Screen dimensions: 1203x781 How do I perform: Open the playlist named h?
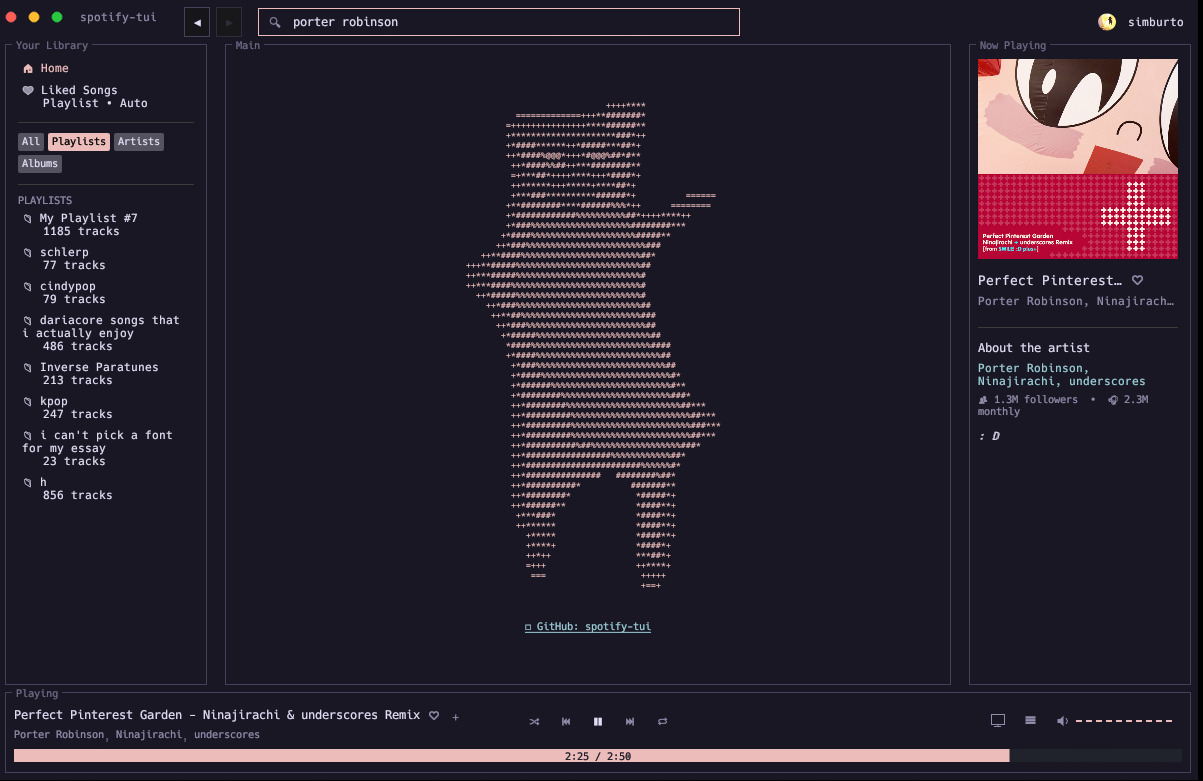click(43, 482)
